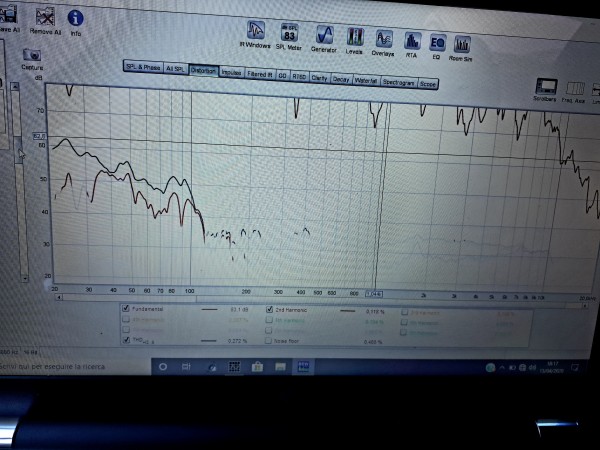This screenshot has width=600, height=450.
Task: Click the 2nd Harmonic value '0.118 %'
Action: 375,311
